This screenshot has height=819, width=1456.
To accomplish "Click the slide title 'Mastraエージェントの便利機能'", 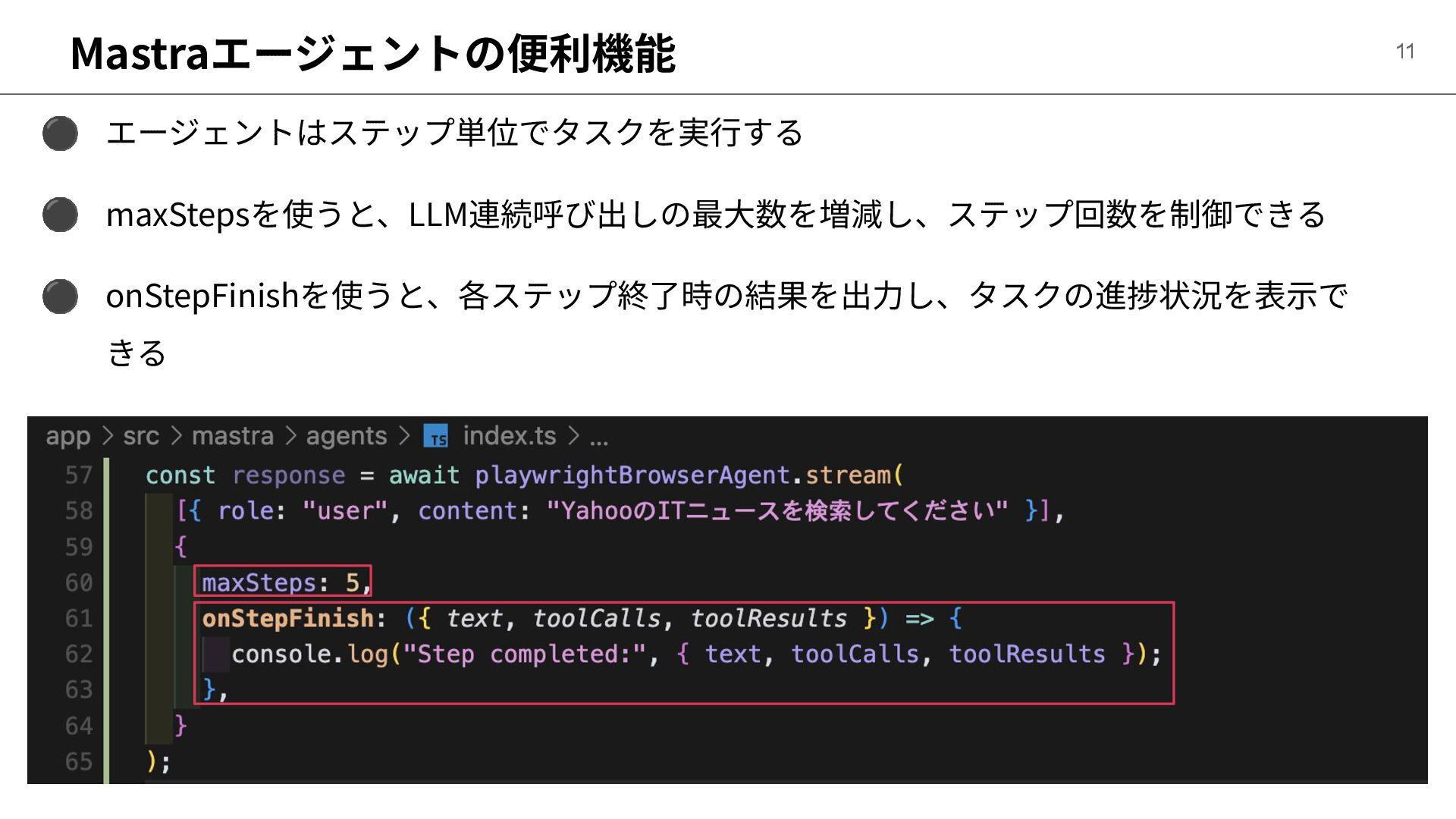I will 372,53.
